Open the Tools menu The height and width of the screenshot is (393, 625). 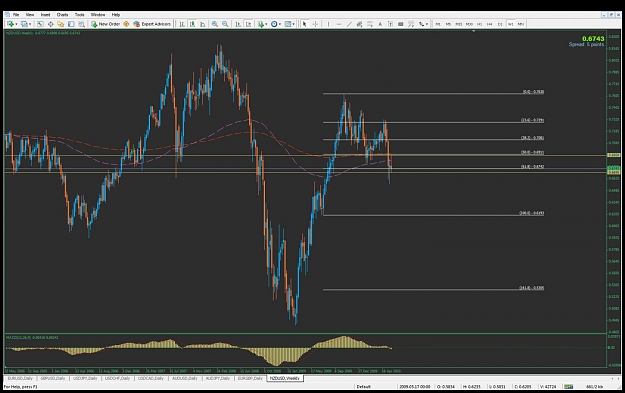80,15
